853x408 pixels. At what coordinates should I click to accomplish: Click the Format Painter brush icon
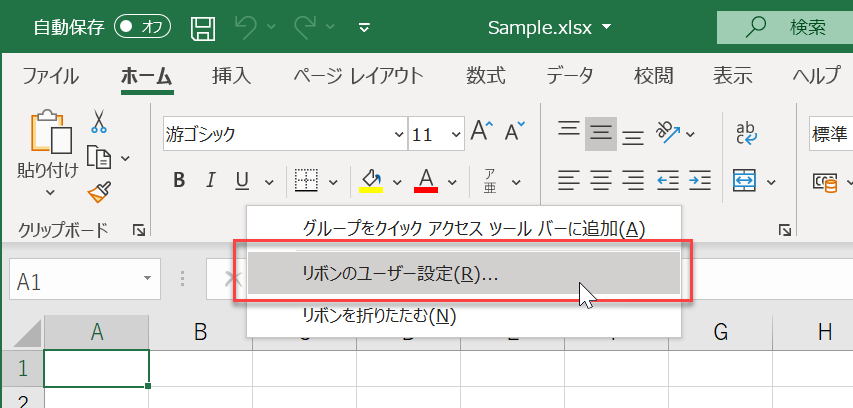[99, 190]
